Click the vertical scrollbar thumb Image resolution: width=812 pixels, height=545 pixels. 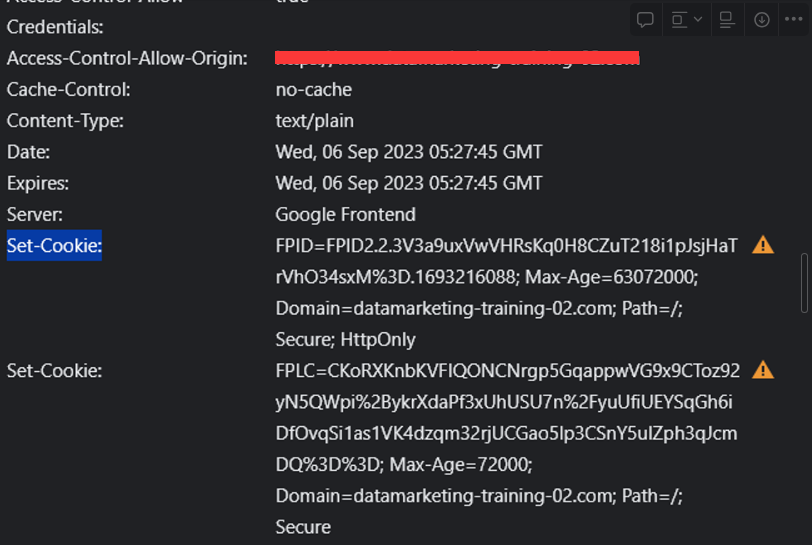click(804, 283)
